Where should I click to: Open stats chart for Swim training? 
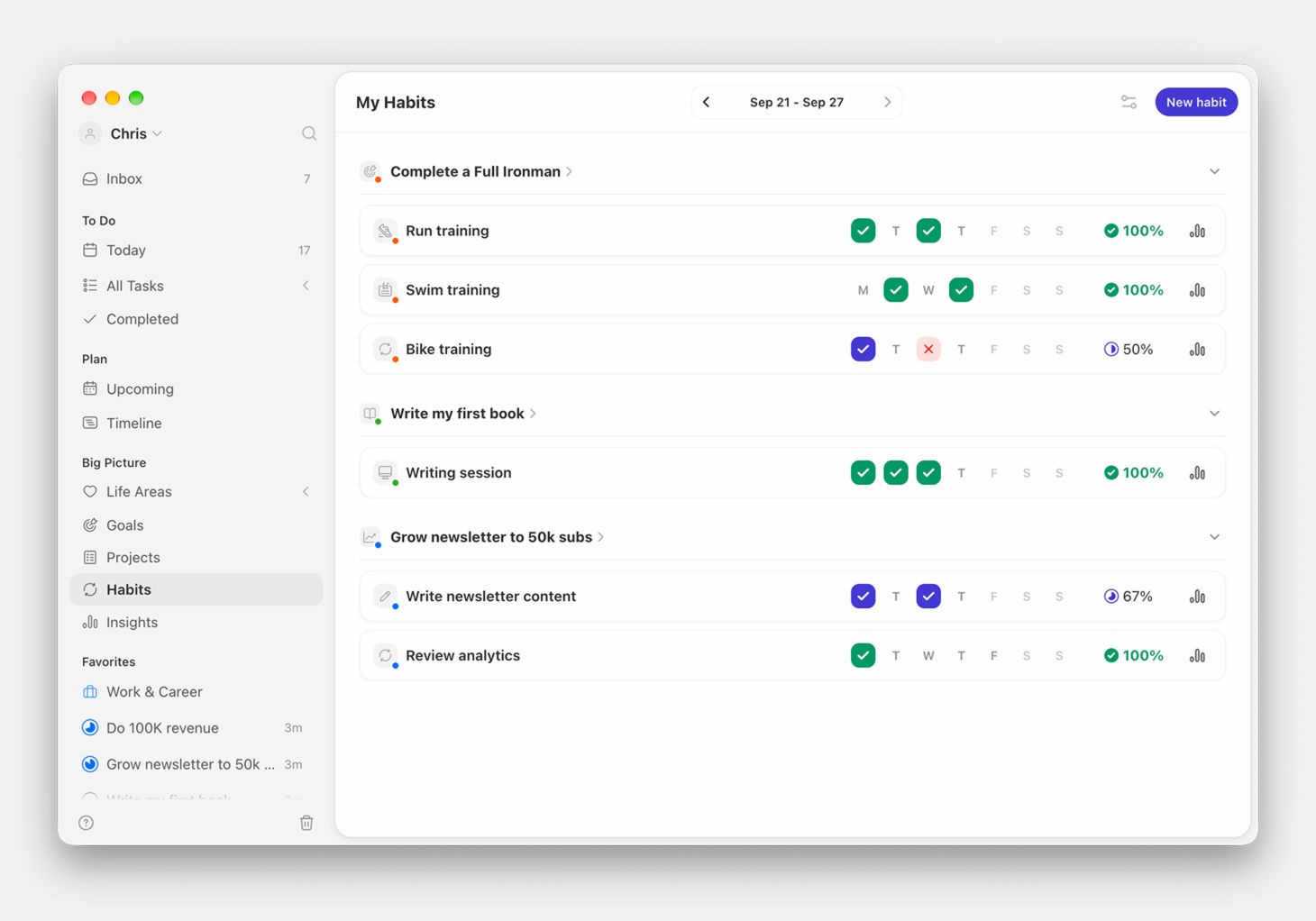(x=1197, y=290)
